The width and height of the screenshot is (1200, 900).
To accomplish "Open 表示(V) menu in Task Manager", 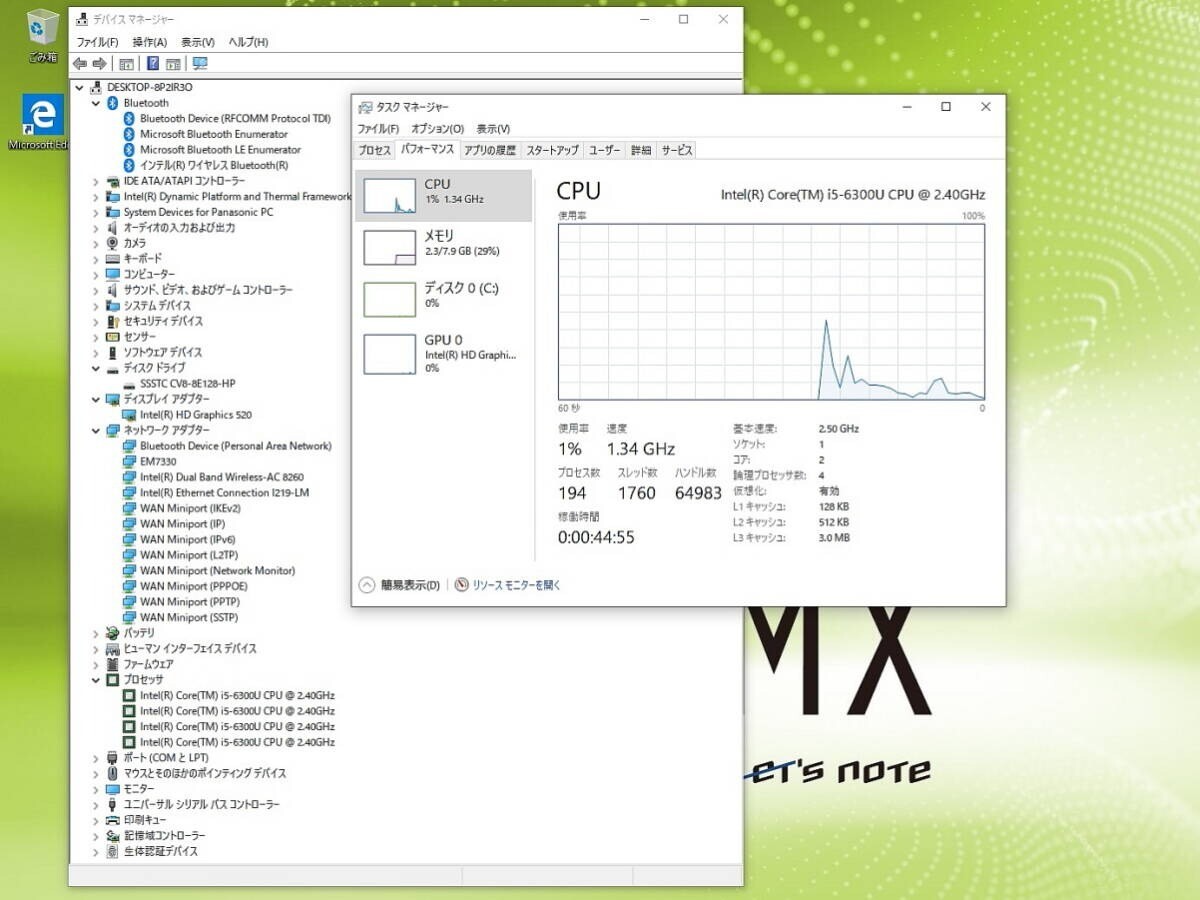I will (x=493, y=129).
